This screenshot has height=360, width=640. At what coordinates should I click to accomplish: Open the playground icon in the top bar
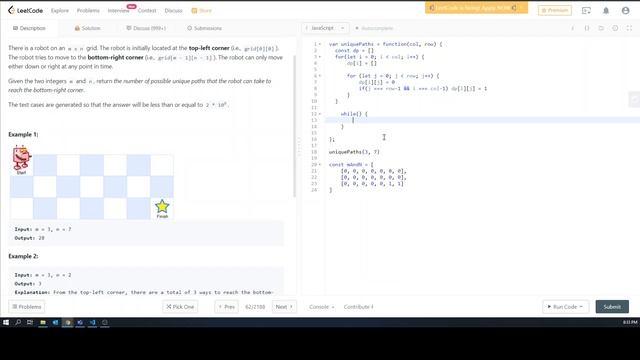click(x=586, y=11)
